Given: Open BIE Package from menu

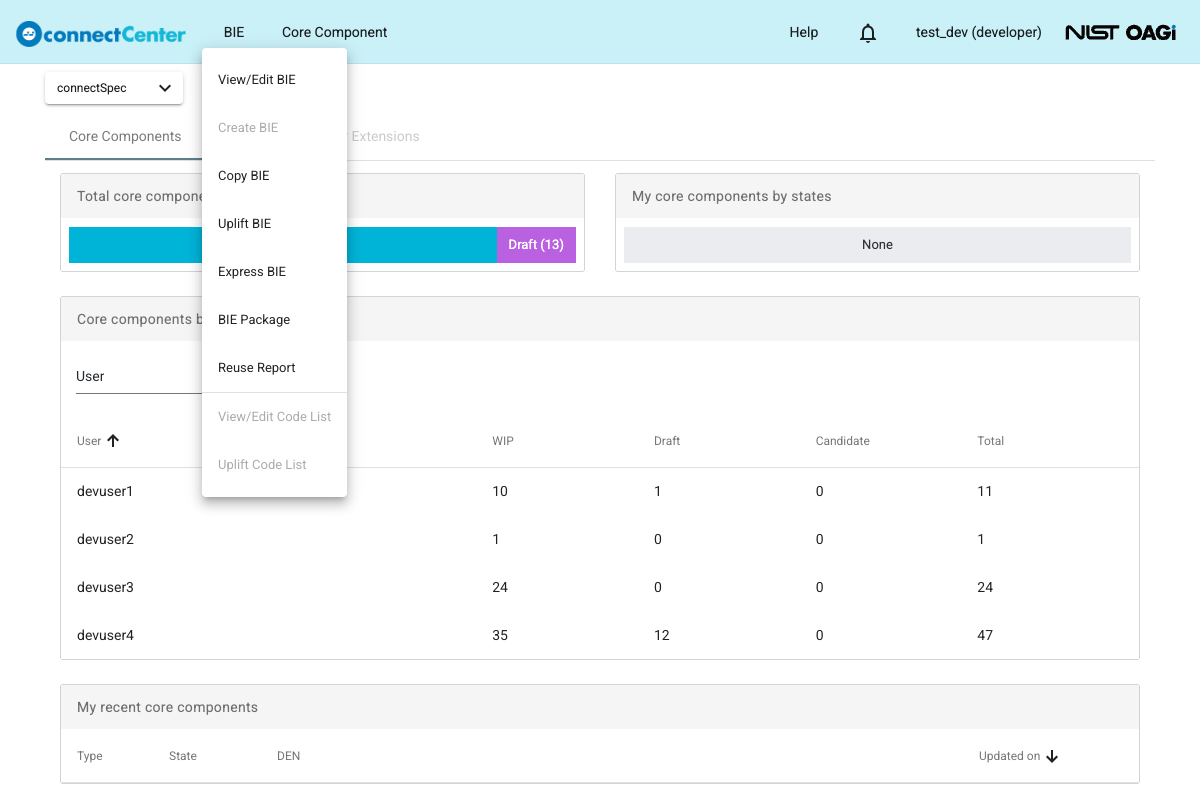Looking at the screenshot, I should click(x=274, y=320).
